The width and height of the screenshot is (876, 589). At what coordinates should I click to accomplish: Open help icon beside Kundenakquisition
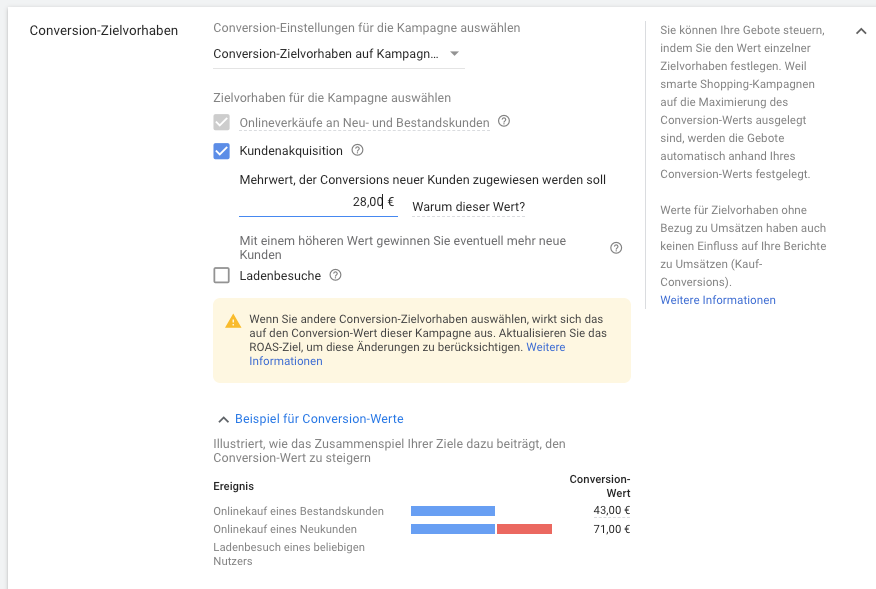pos(358,149)
